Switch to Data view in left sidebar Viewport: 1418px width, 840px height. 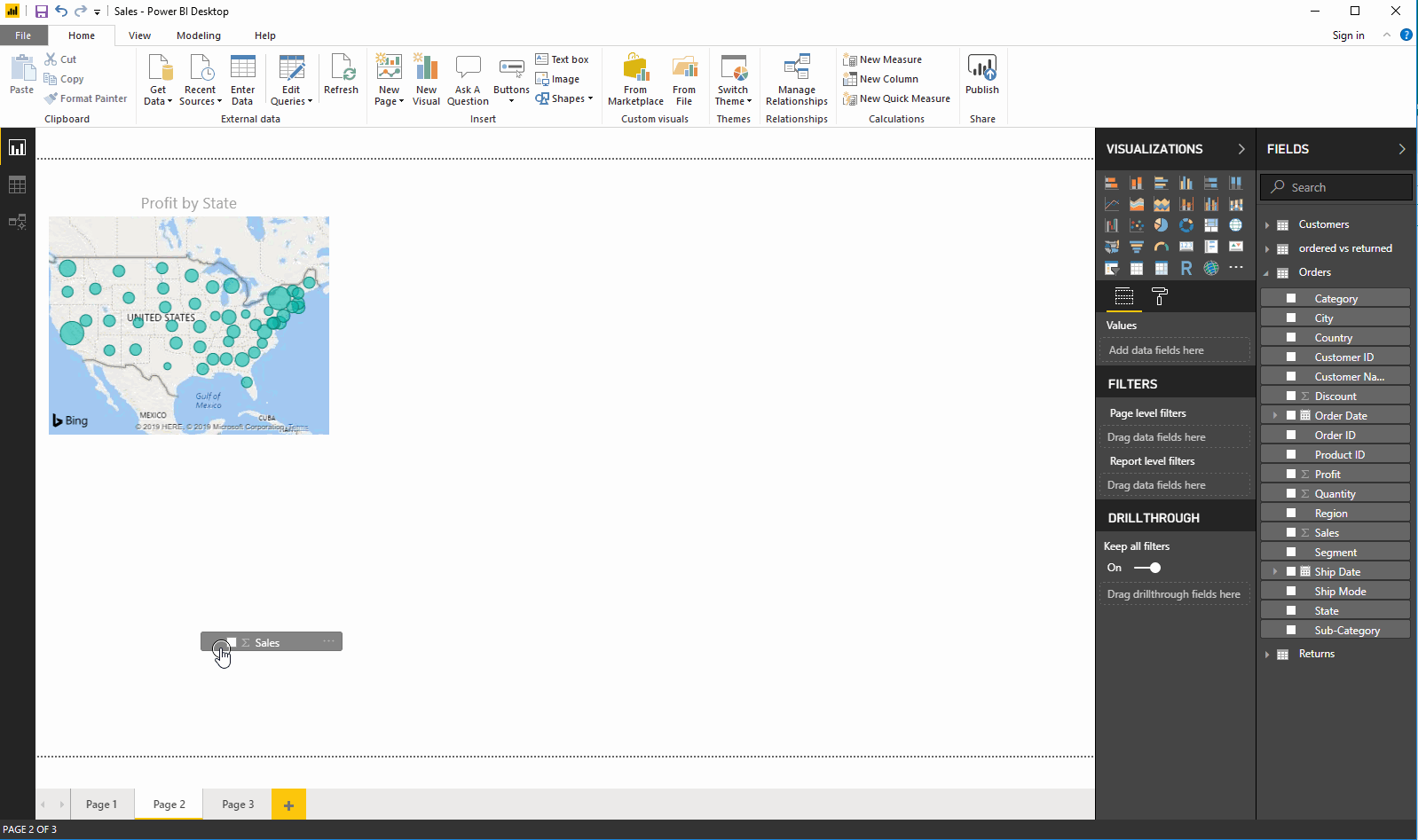17,184
